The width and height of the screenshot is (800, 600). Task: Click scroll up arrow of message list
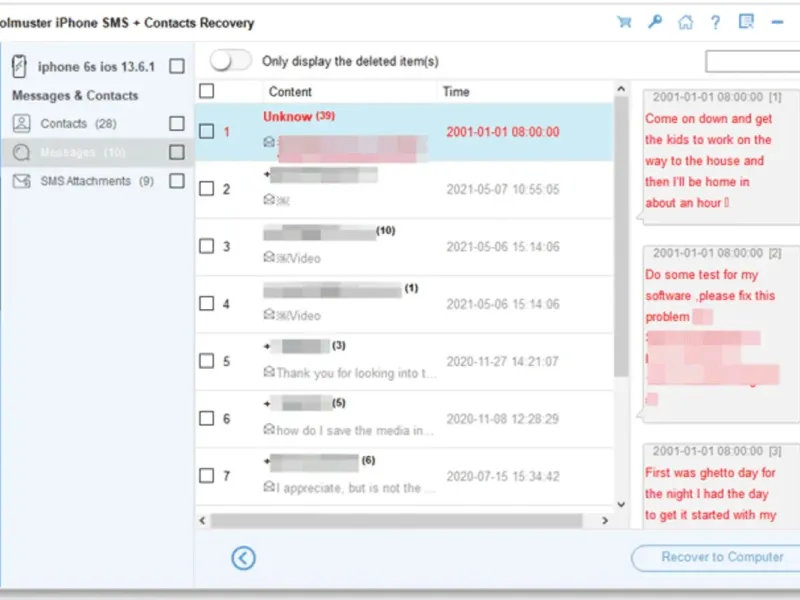click(x=621, y=89)
